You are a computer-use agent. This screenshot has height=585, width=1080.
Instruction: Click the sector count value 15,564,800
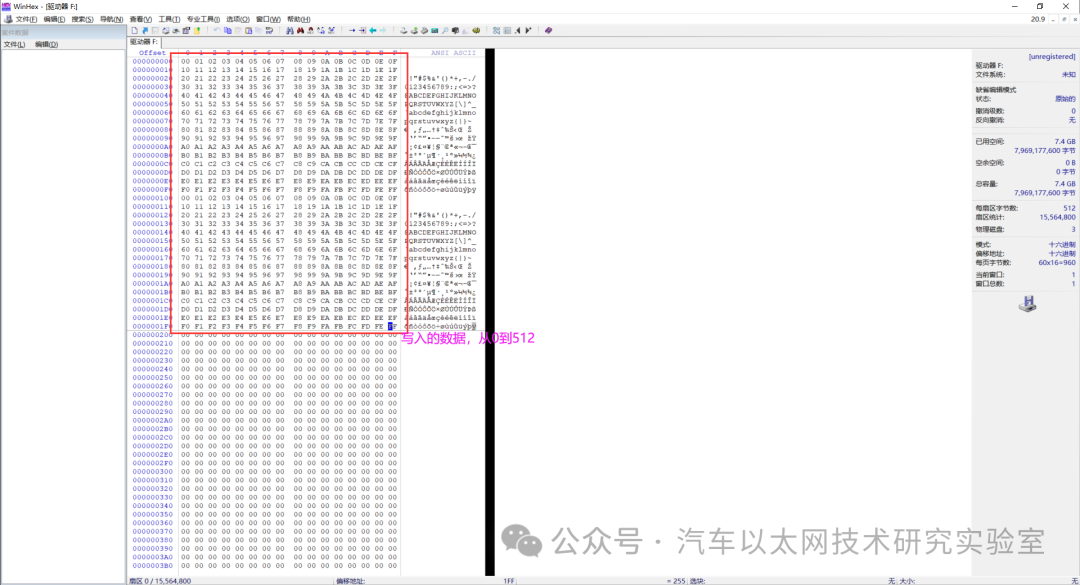click(x=1057, y=217)
